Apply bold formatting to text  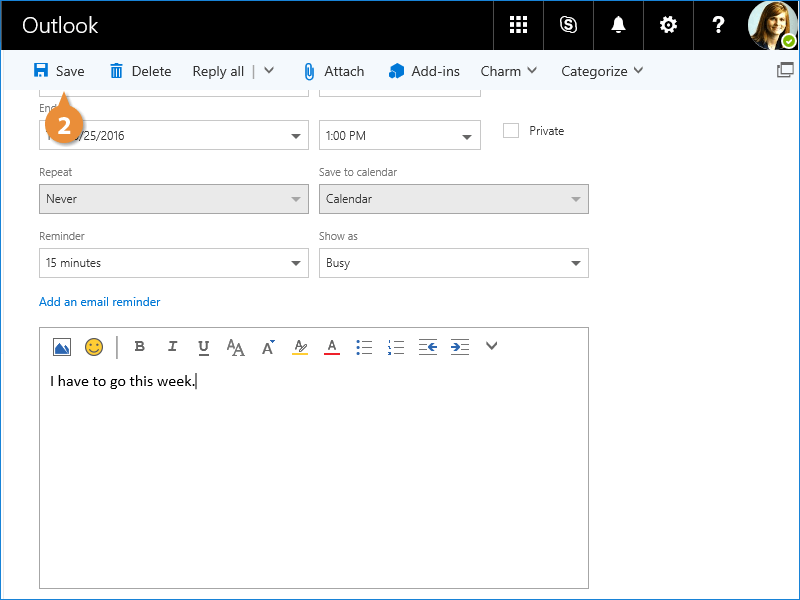coord(140,347)
